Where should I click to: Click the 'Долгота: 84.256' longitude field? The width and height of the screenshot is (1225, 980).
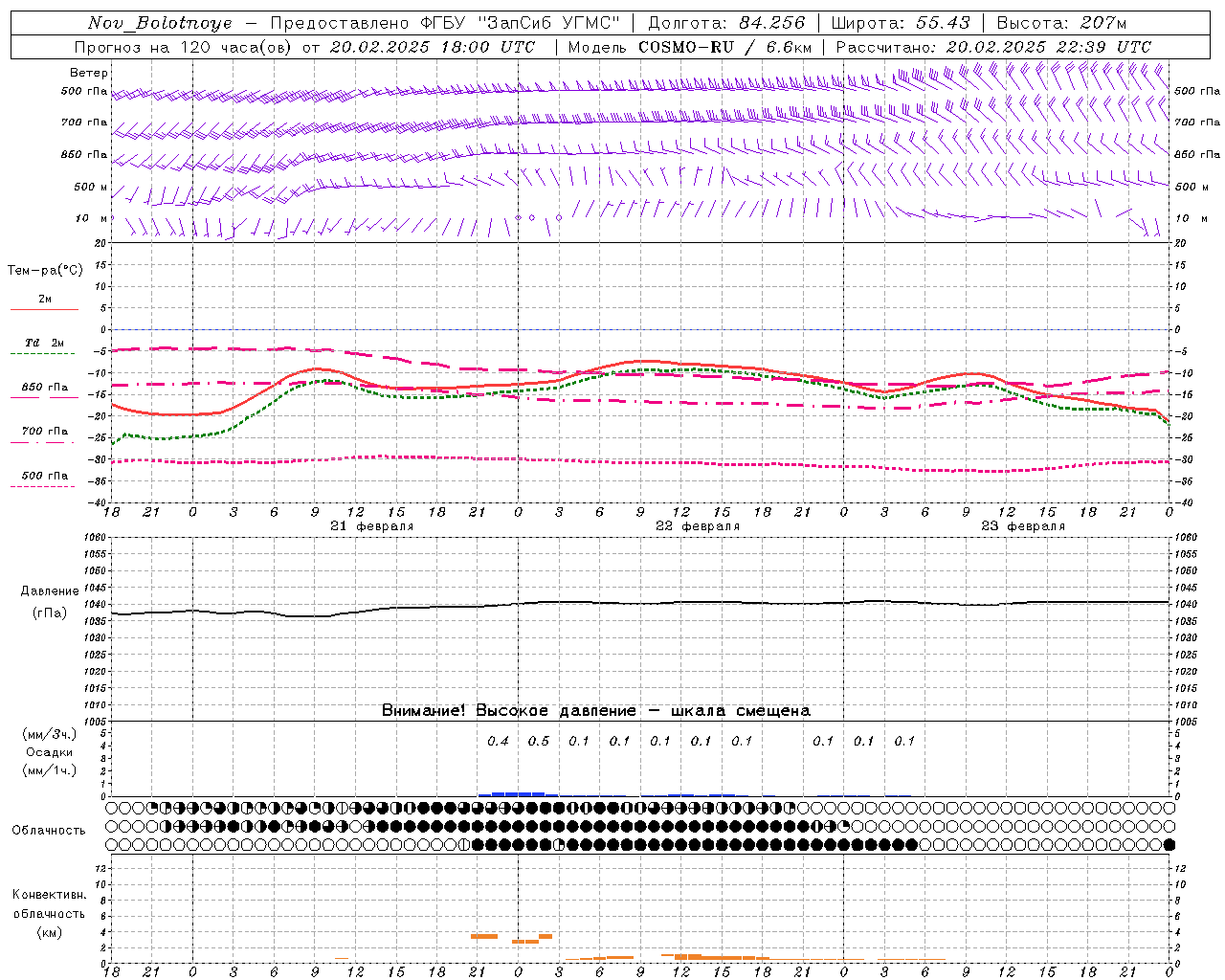click(726, 23)
